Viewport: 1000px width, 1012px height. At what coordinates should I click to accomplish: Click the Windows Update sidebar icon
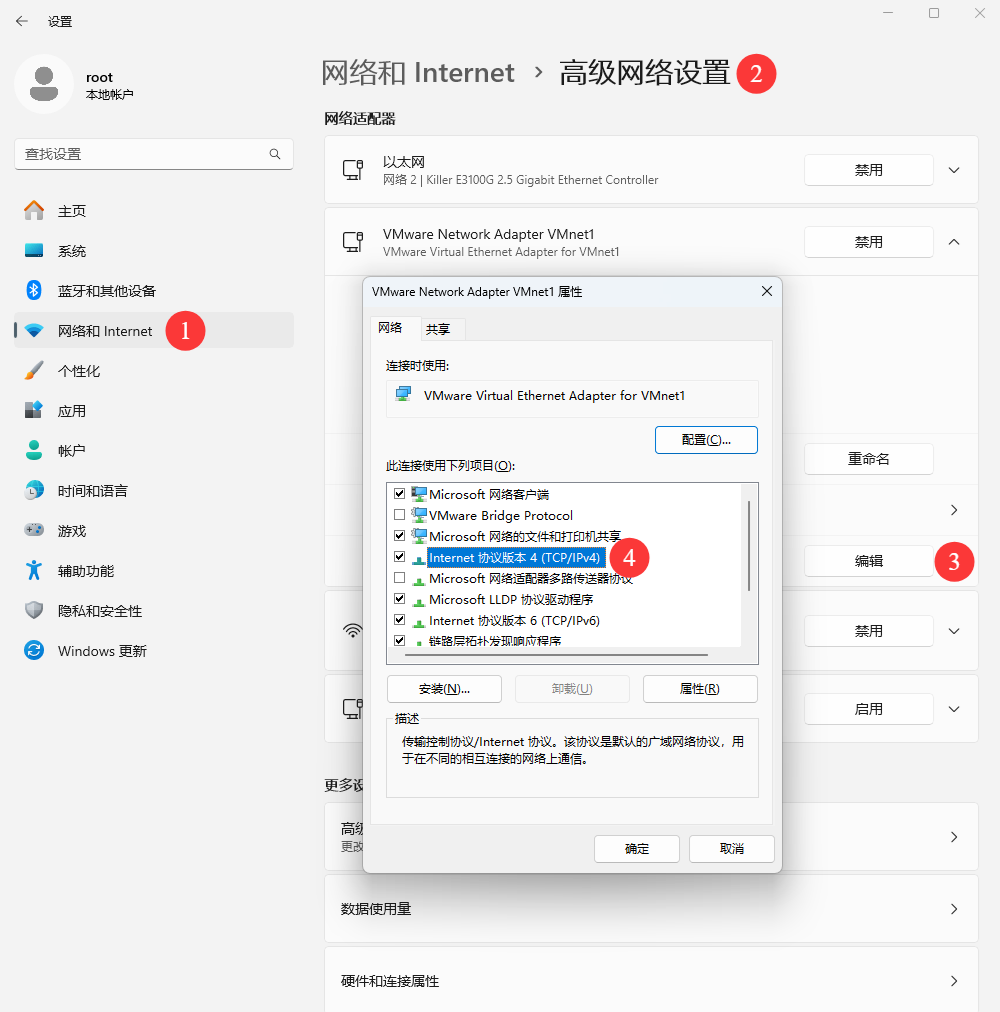pos(34,651)
